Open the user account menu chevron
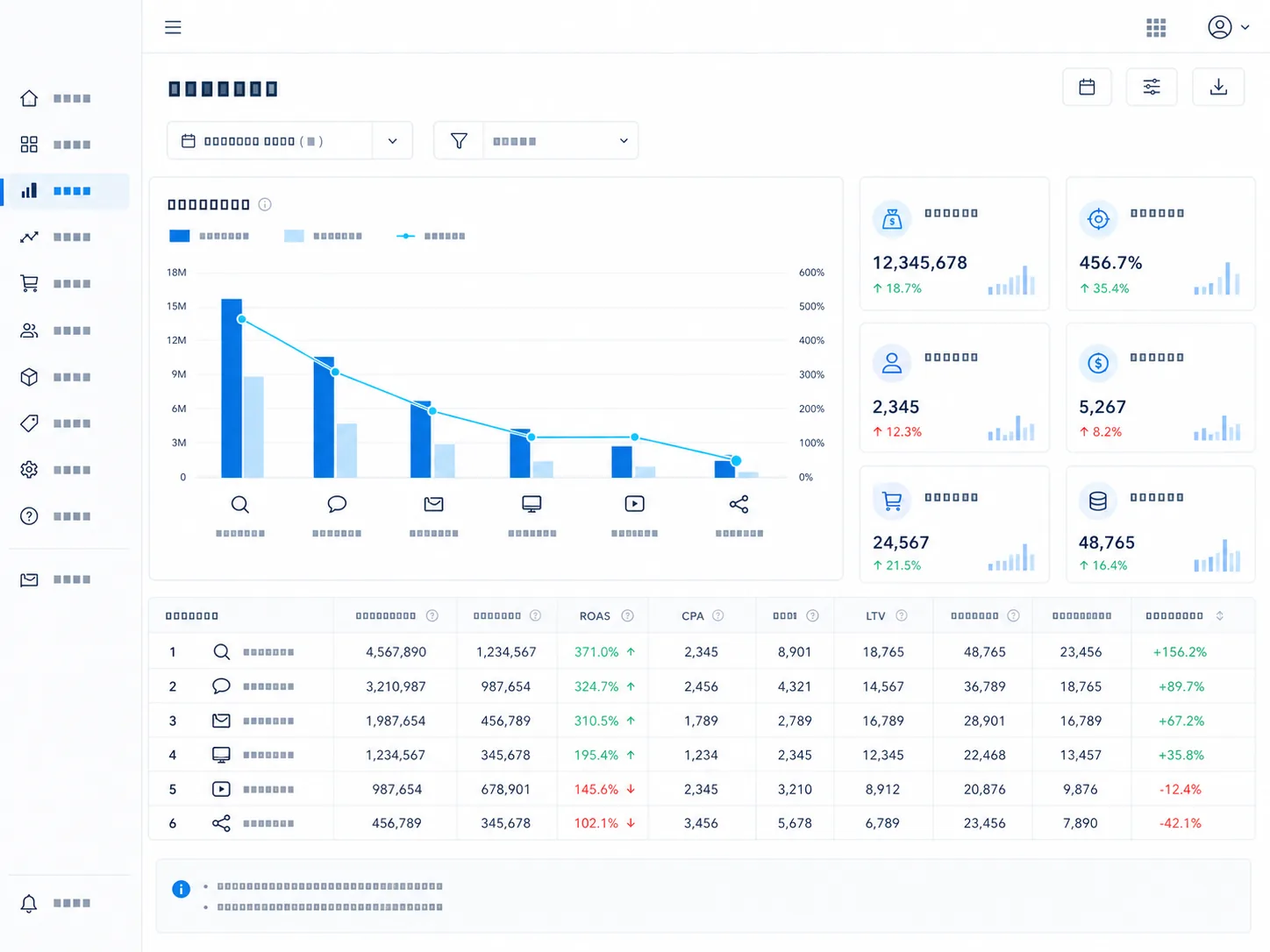The image size is (1270, 952). pyautogui.click(x=1245, y=28)
